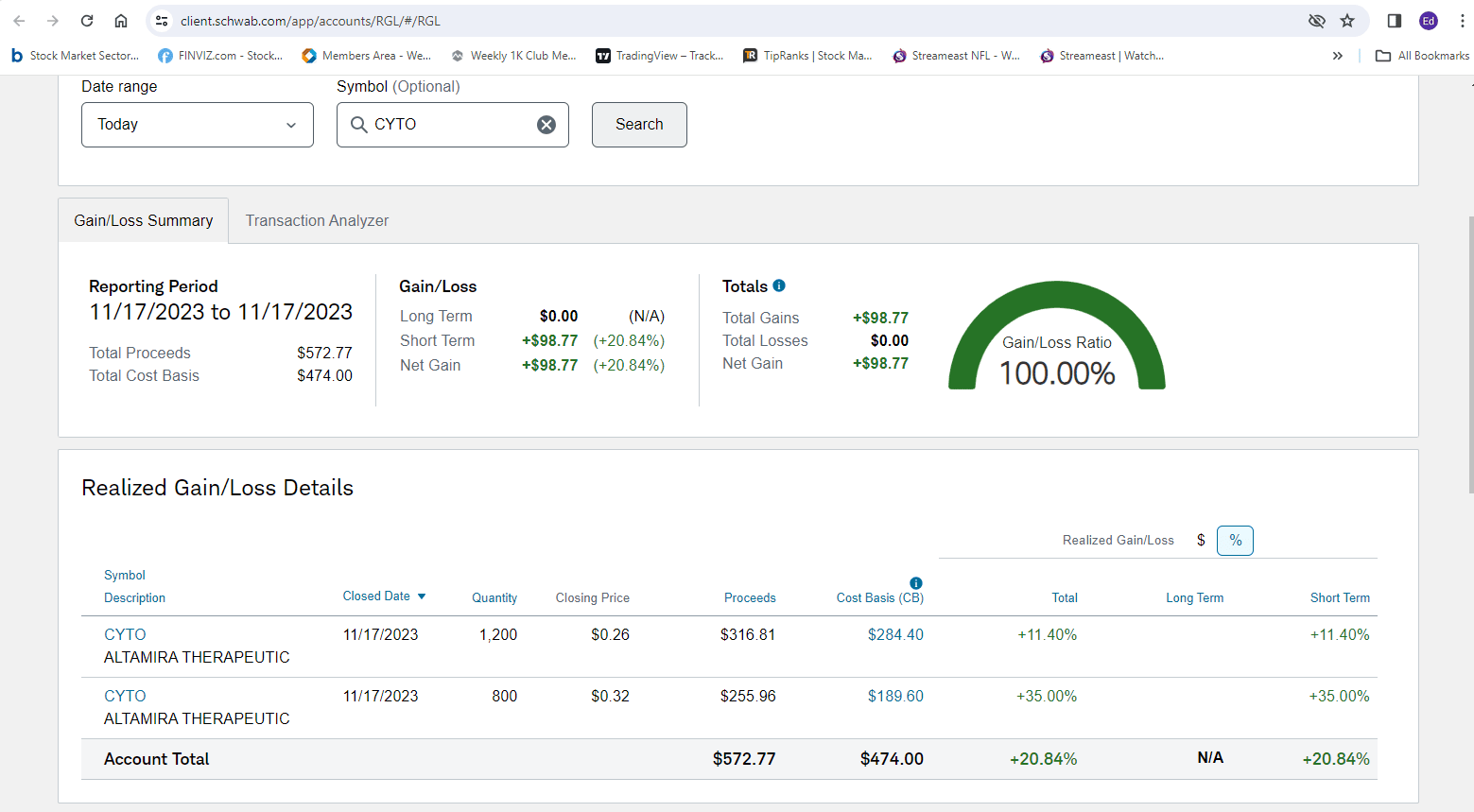1474x812 pixels.
Task: Switch to the Transaction Analyzer tab
Action: point(317,220)
